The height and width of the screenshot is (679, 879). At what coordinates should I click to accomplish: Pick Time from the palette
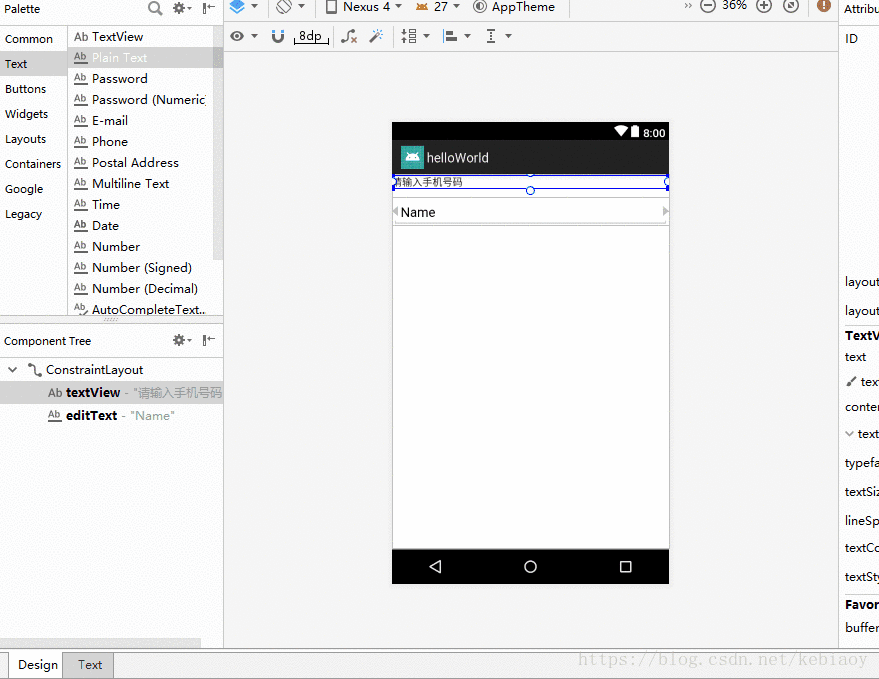(x=140, y=205)
